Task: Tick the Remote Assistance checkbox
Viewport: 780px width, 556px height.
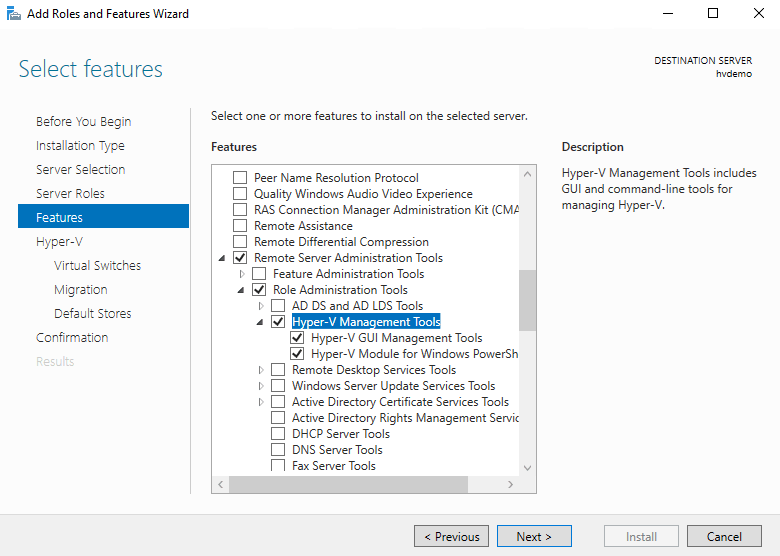Action: pyautogui.click(x=240, y=226)
